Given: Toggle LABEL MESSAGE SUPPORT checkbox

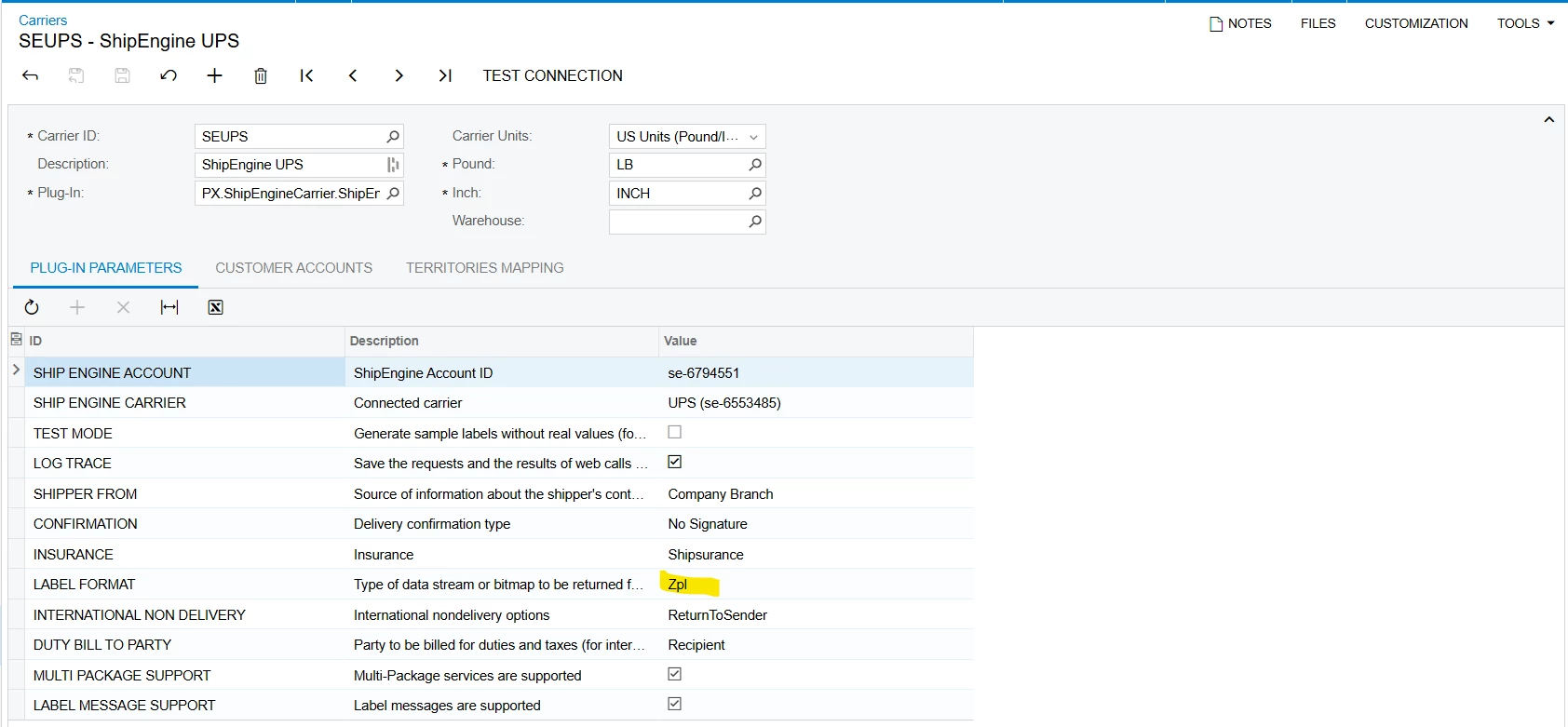Looking at the screenshot, I should pyautogui.click(x=675, y=704).
